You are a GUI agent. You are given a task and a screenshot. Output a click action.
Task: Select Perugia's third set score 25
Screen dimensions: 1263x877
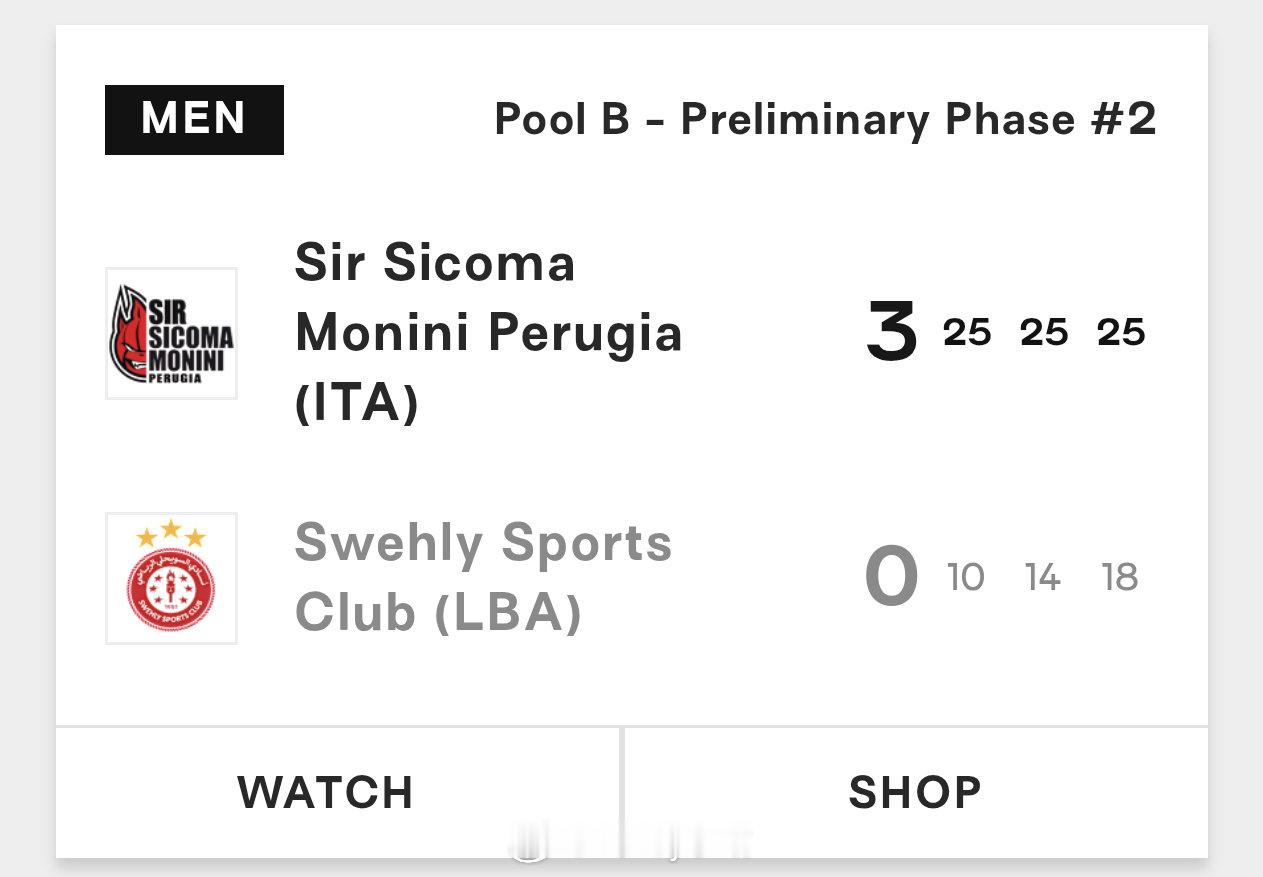(1120, 333)
